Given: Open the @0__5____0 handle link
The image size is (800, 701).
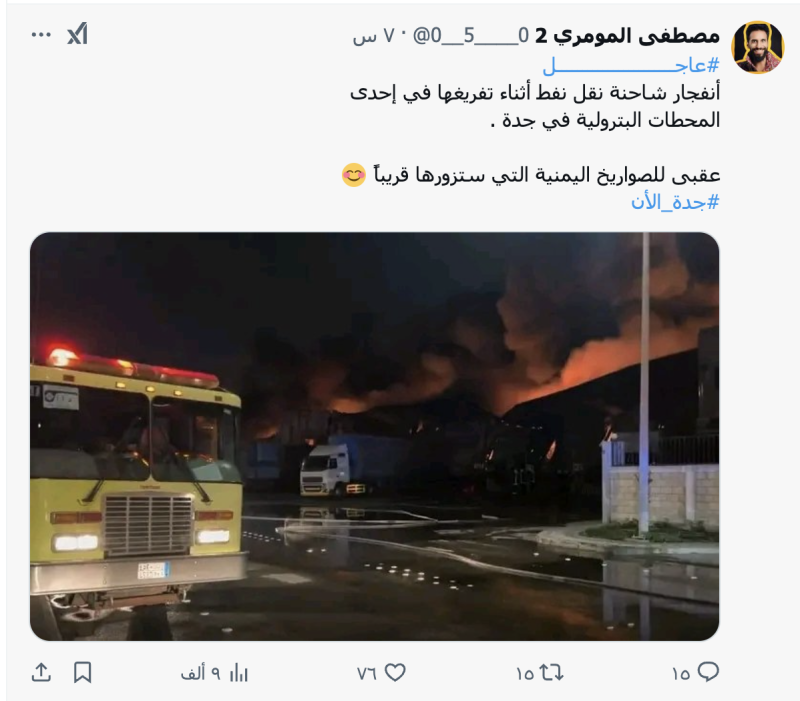Looking at the screenshot, I should point(470,36).
